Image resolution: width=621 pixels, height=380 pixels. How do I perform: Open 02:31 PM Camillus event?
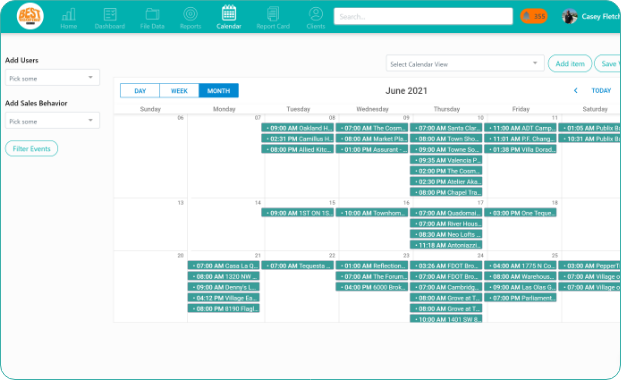click(x=297, y=139)
